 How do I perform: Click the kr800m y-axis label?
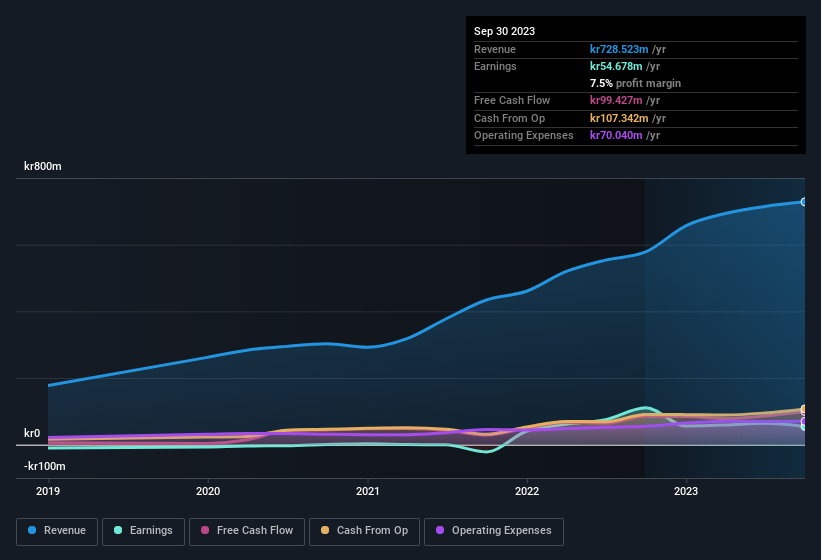coord(42,166)
